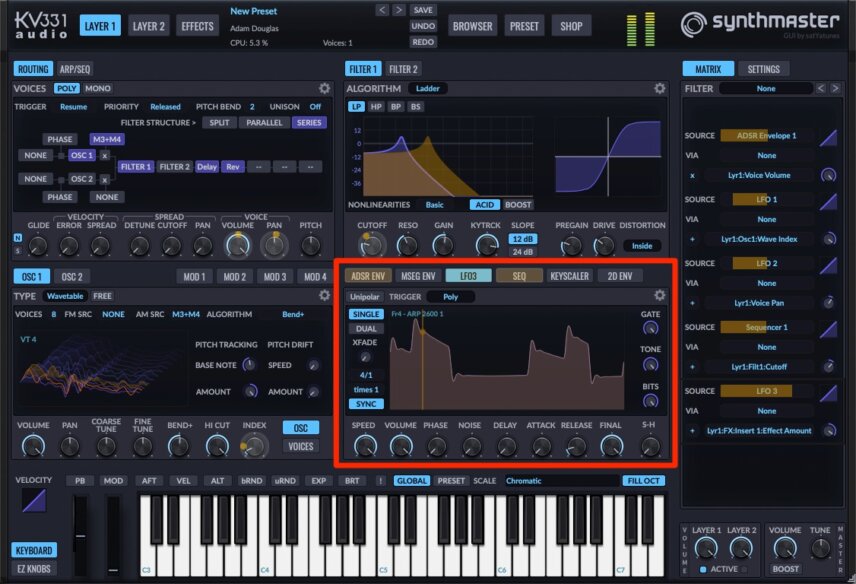
Task: Open the filter Algorithm gear settings
Action: click(x=659, y=88)
